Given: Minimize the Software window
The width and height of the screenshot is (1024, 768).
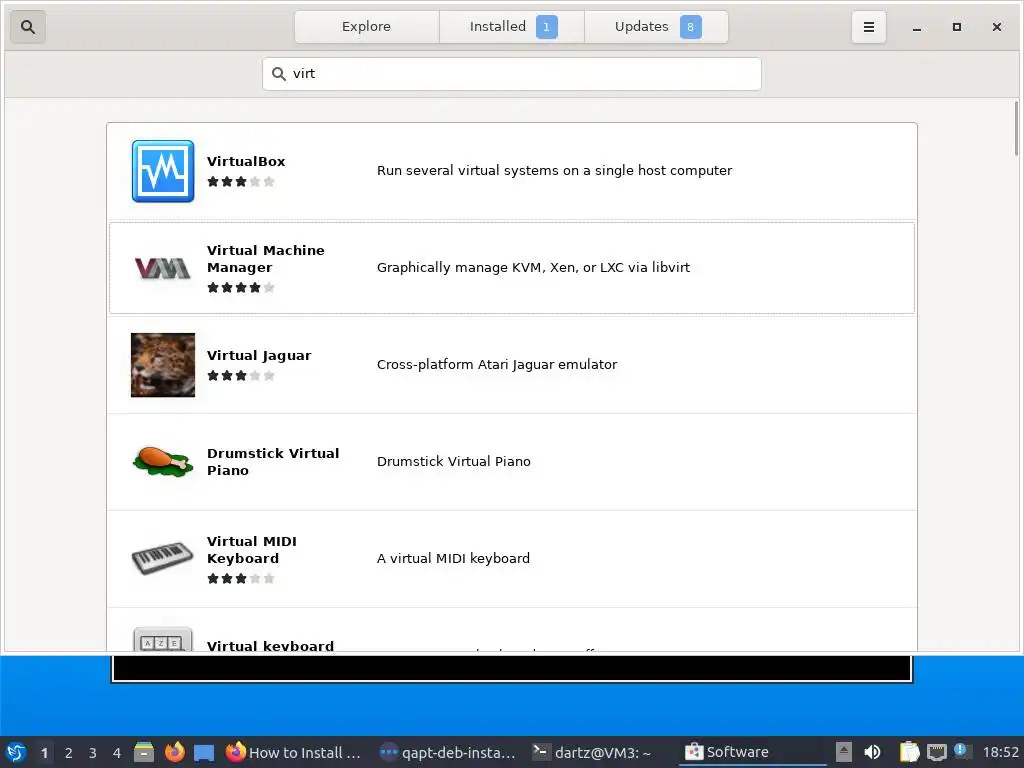Looking at the screenshot, I should [x=917, y=27].
